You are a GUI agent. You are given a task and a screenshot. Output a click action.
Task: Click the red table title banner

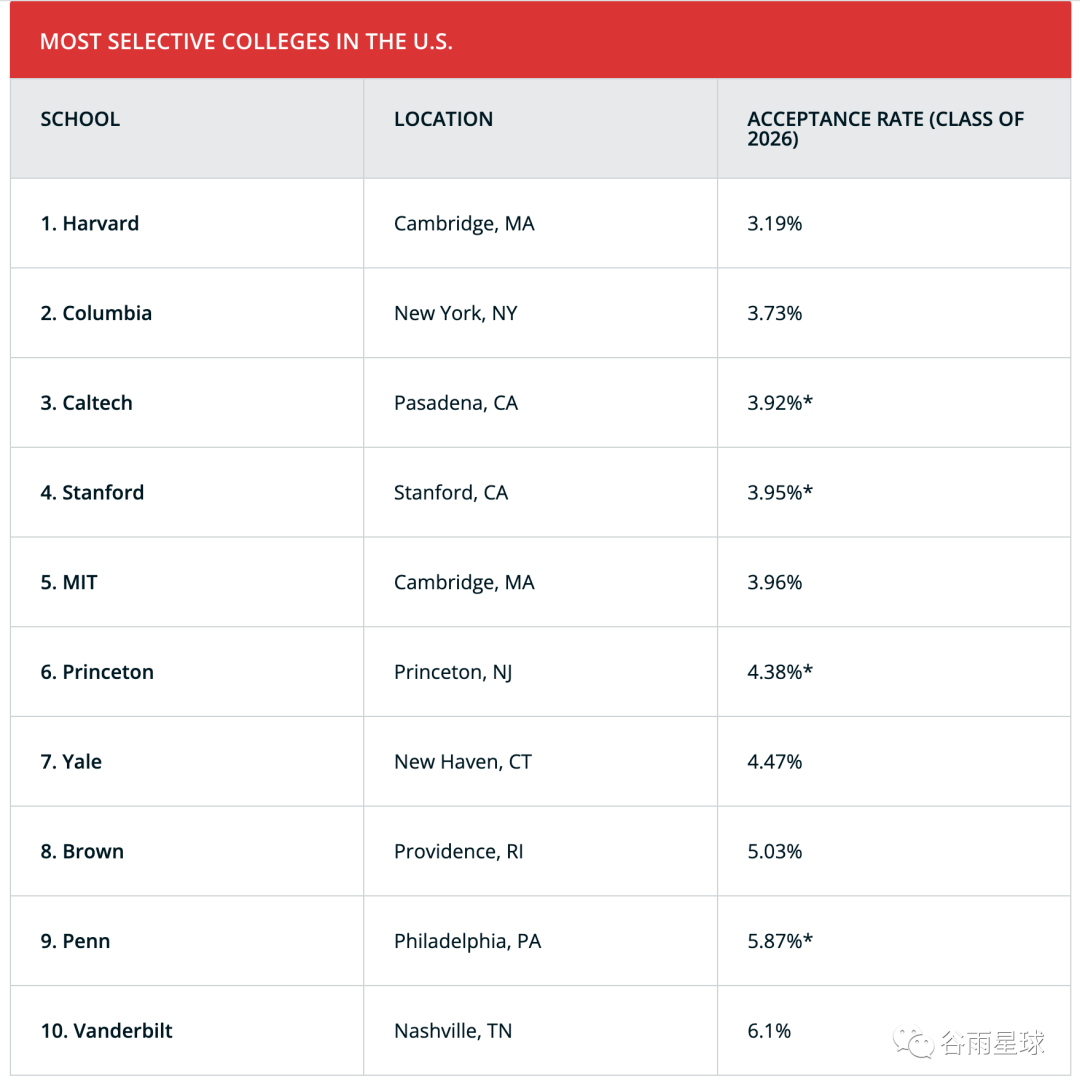(x=540, y=40)
